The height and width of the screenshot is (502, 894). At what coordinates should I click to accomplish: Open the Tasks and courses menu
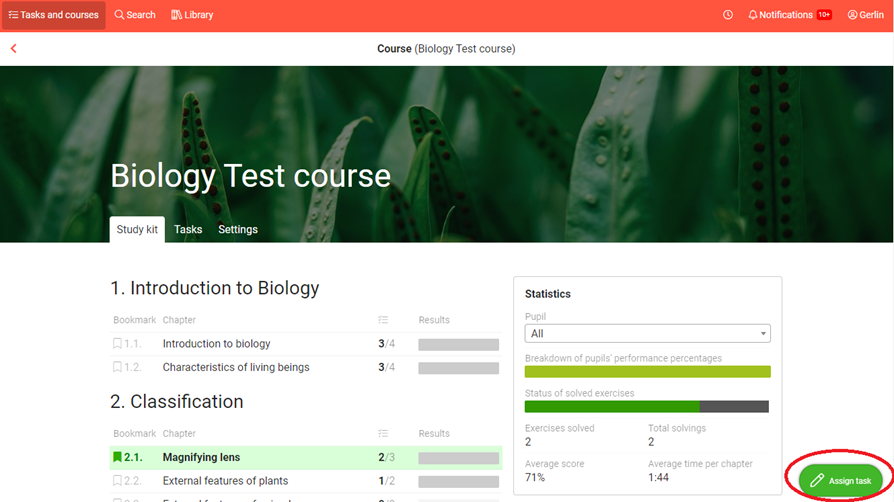tap(54, 15)
